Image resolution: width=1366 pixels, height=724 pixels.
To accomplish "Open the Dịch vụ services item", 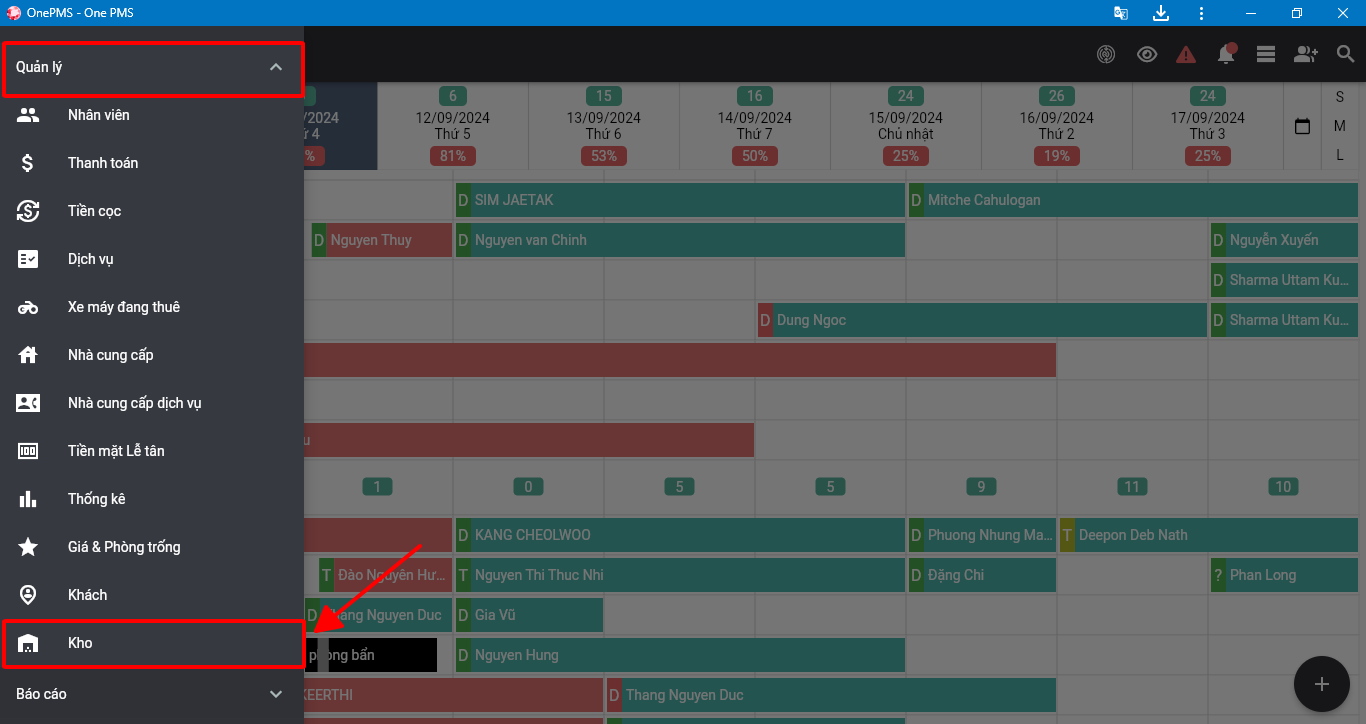I will pos(152,259).
